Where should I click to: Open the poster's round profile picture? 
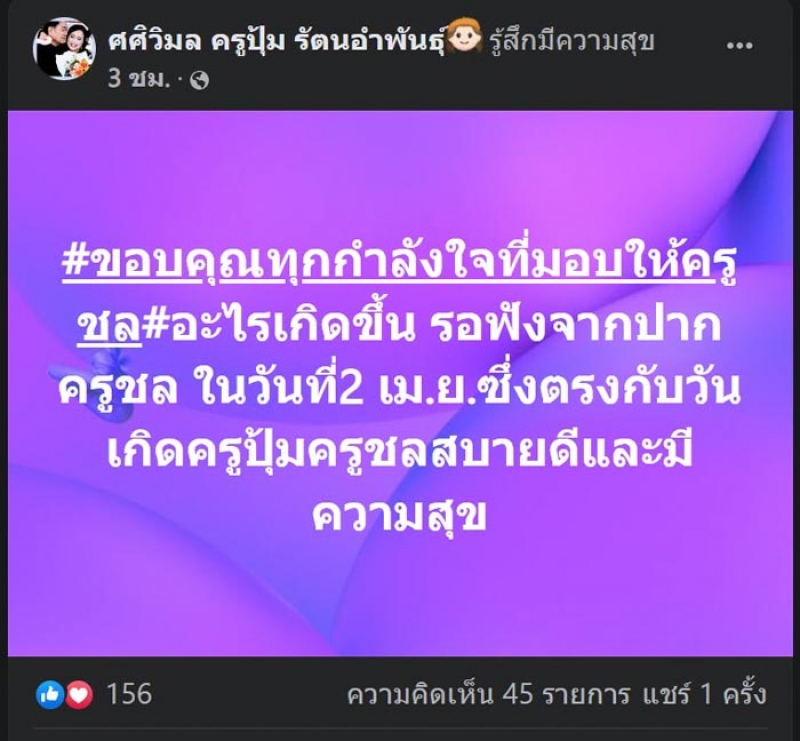coord(64,49)
